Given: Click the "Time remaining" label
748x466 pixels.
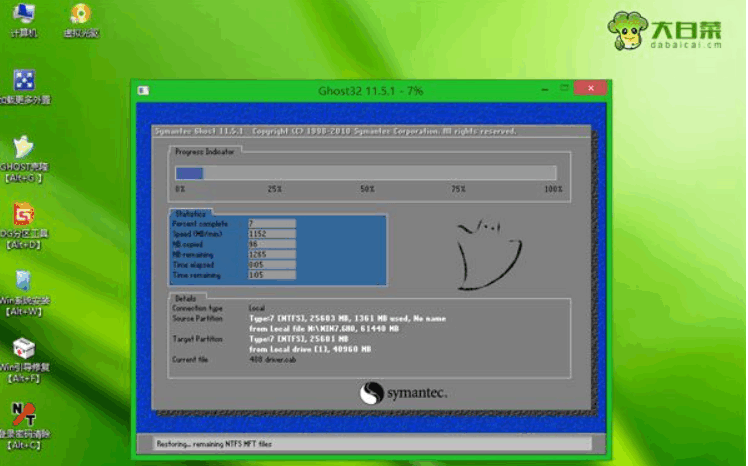Looking at the screenshot, I should click(x=196, y=275).
